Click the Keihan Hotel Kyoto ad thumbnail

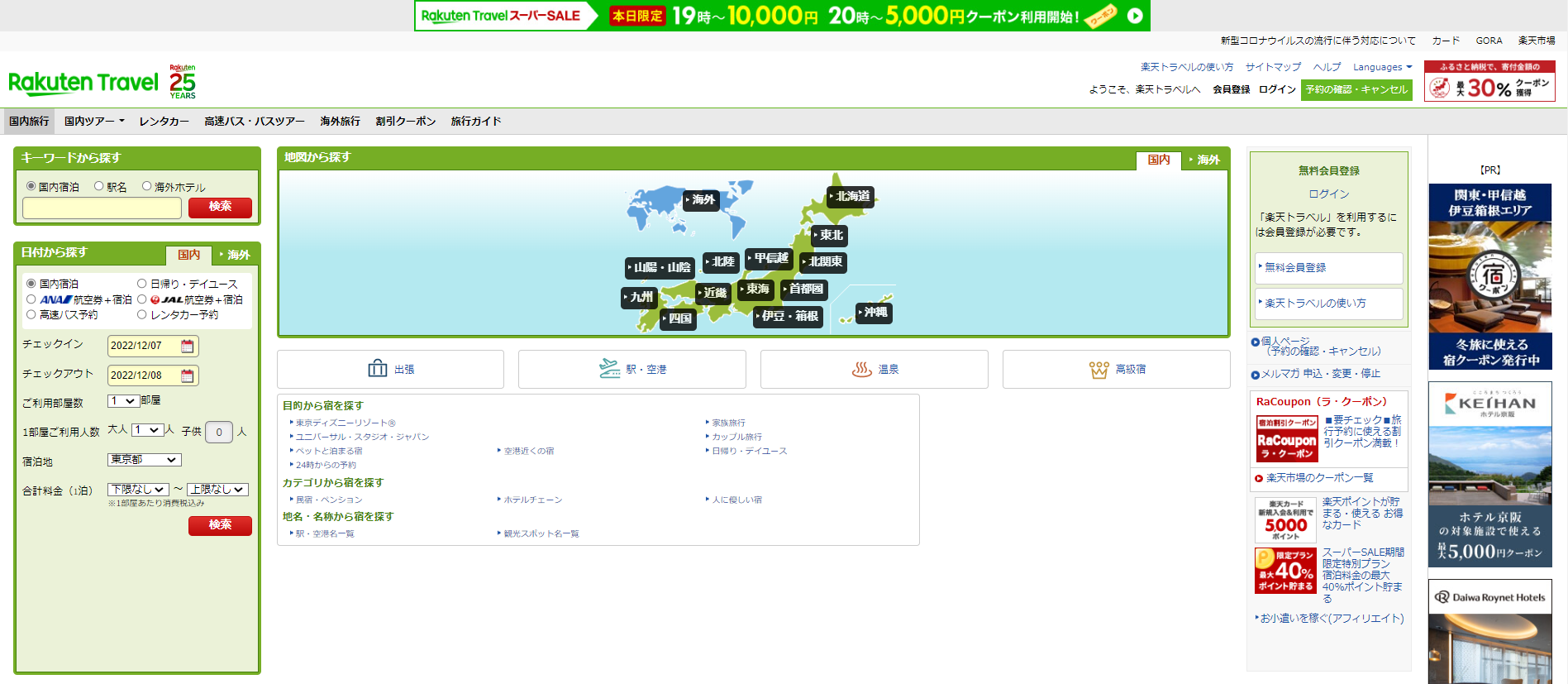[1489, 474]
